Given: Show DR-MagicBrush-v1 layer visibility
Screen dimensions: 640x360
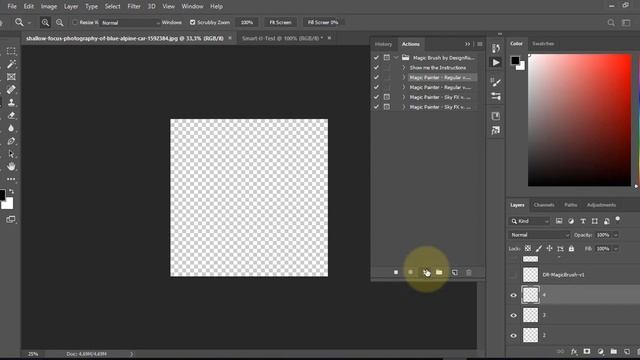Looking at the screenshot, I should (513, 275).
